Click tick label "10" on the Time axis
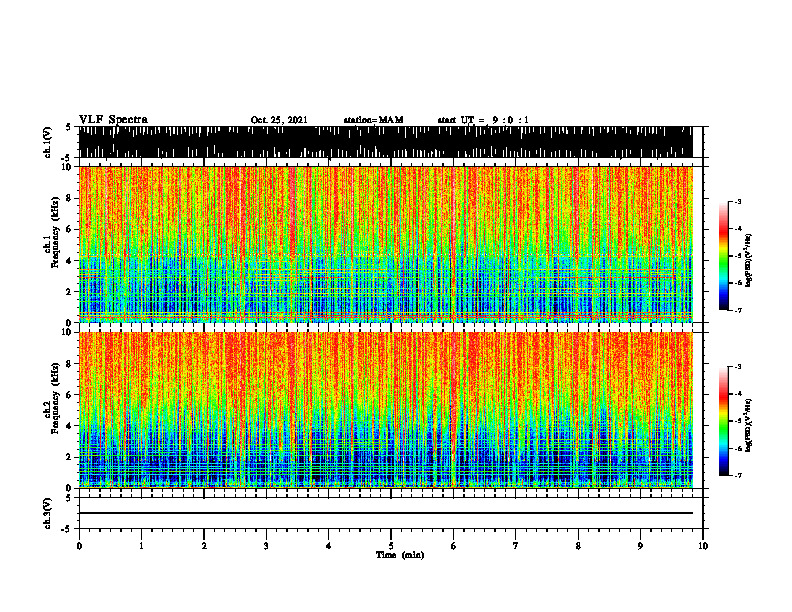Image resolution: width=792 pixels, height=612 pixels. point(703,546)
